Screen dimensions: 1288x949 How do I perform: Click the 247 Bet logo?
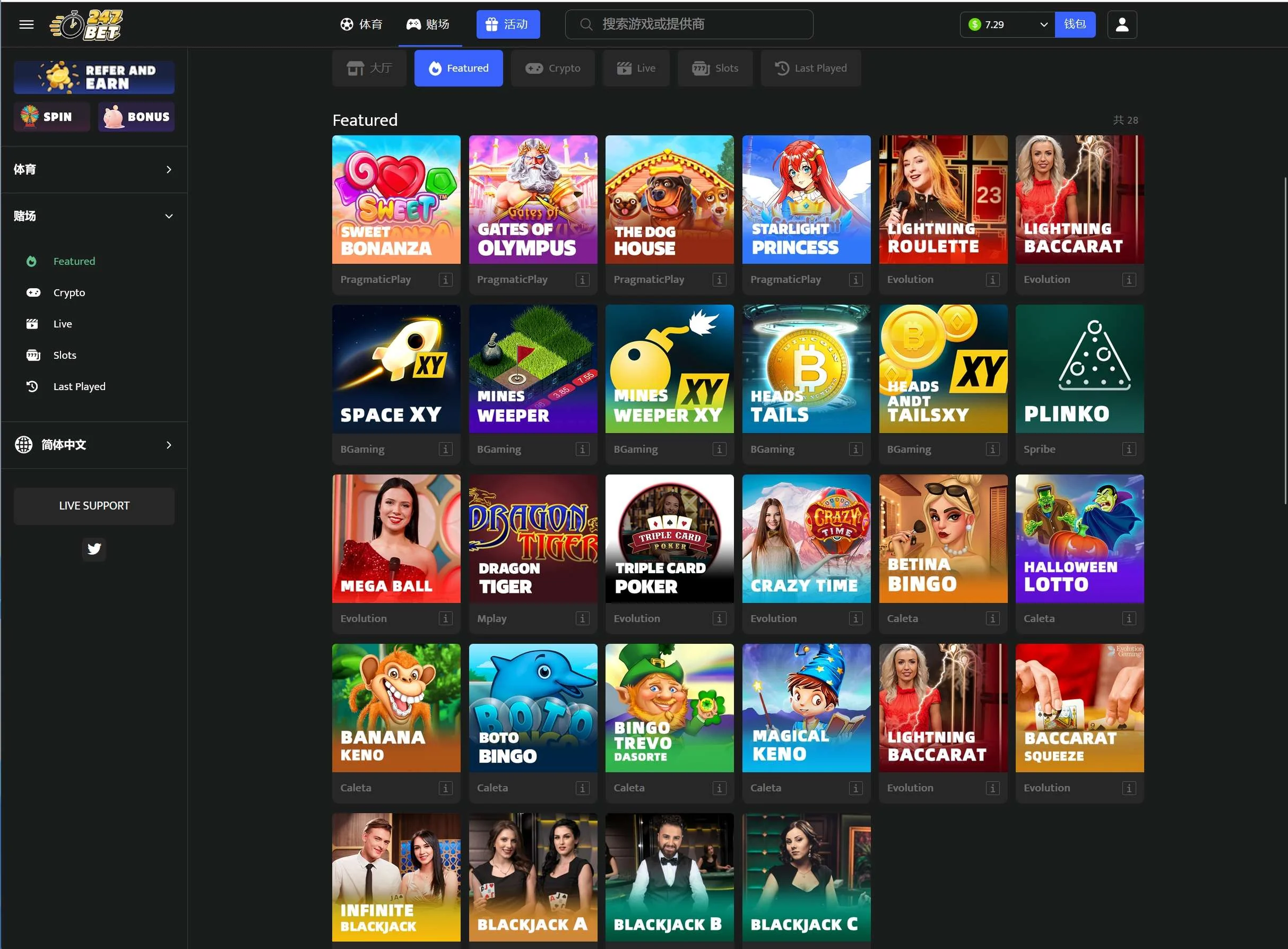pyautogui.click(x=87, y=25)
